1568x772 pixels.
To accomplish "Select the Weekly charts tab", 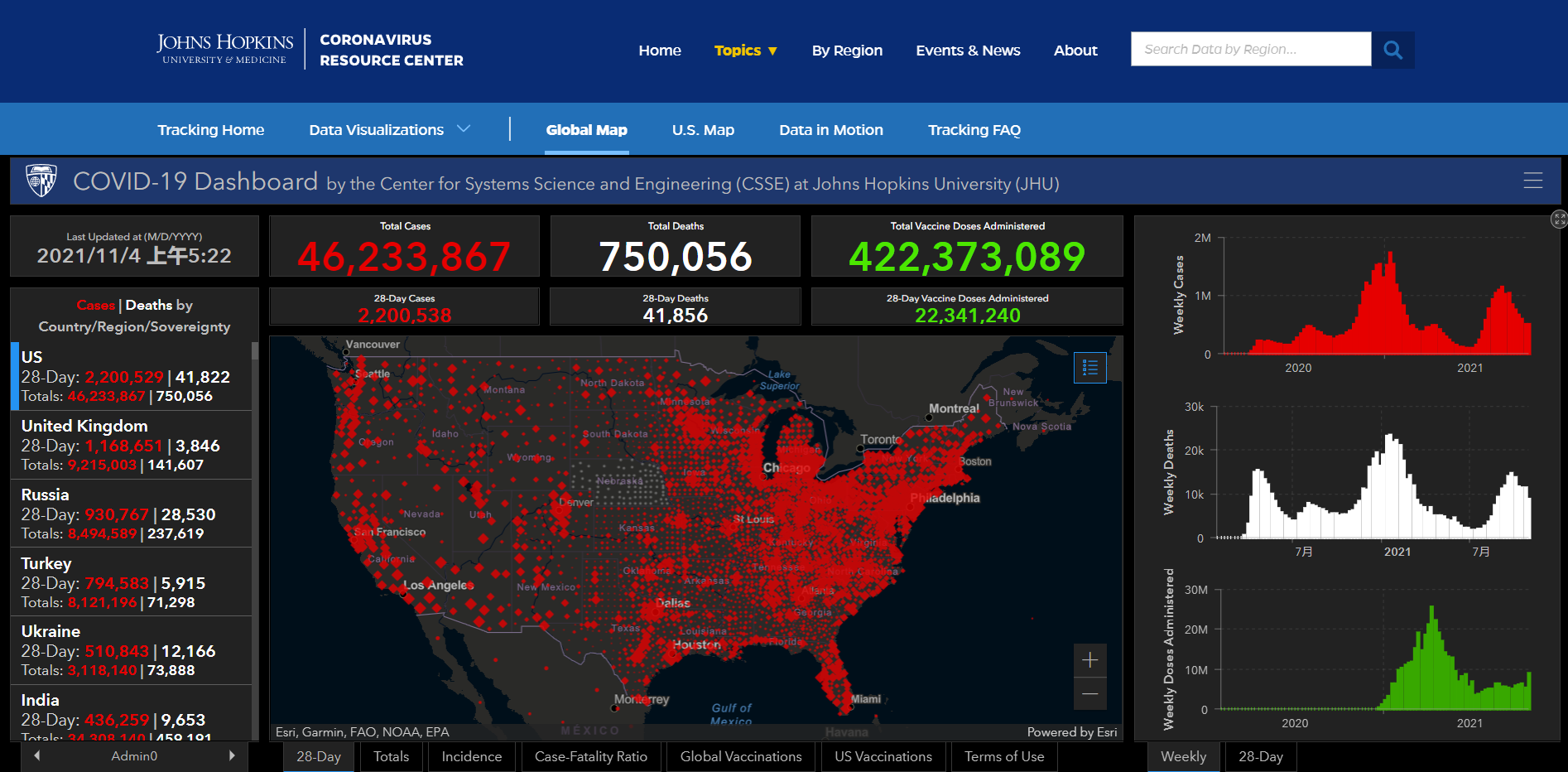I will point(1183,756).
